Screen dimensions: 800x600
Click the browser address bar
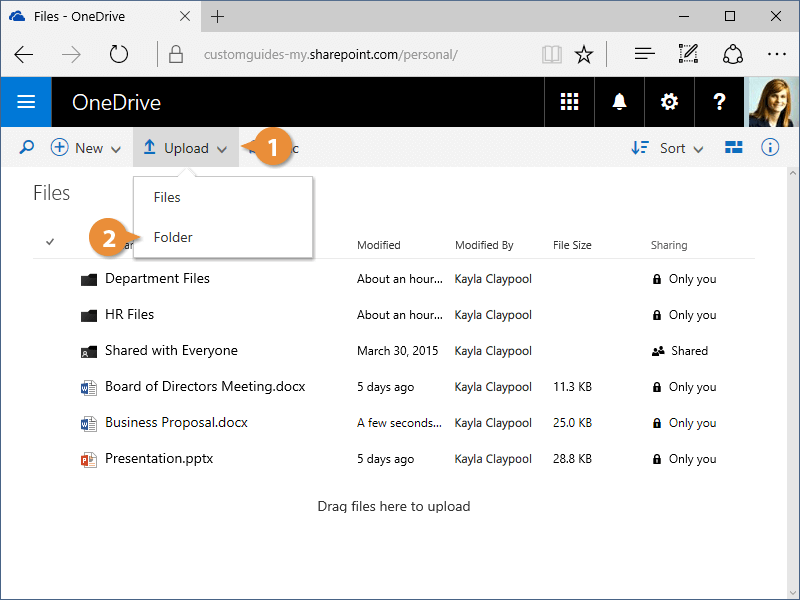[x=350, y=54]
